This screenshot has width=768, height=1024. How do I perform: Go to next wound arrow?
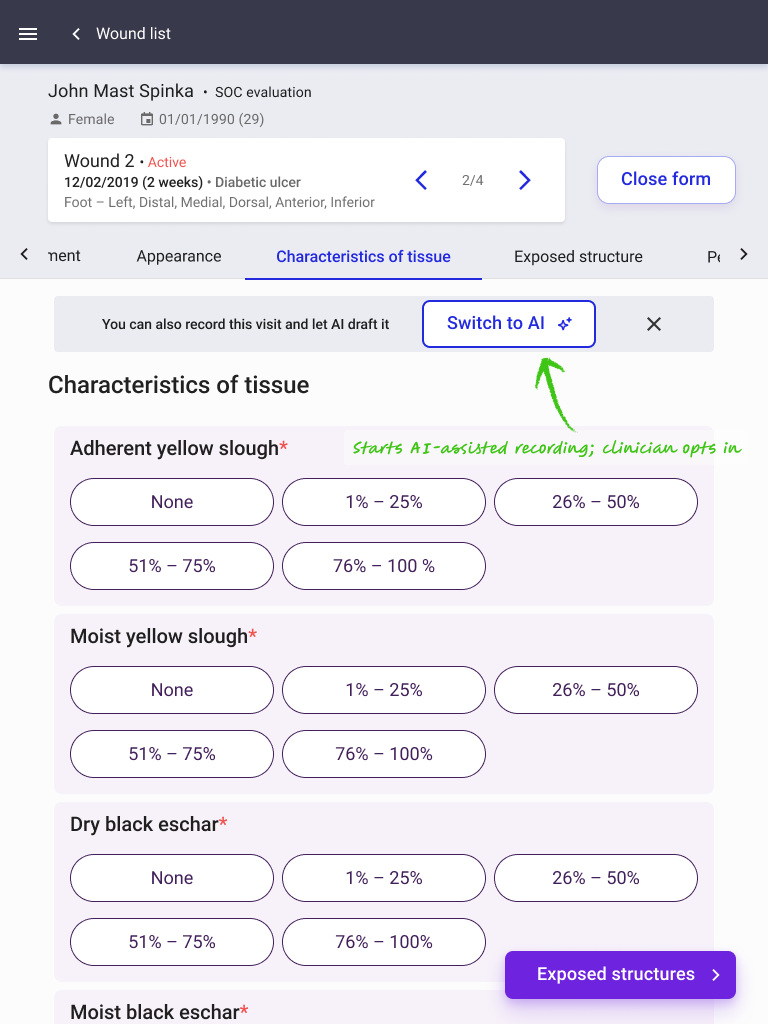[524, 180]
